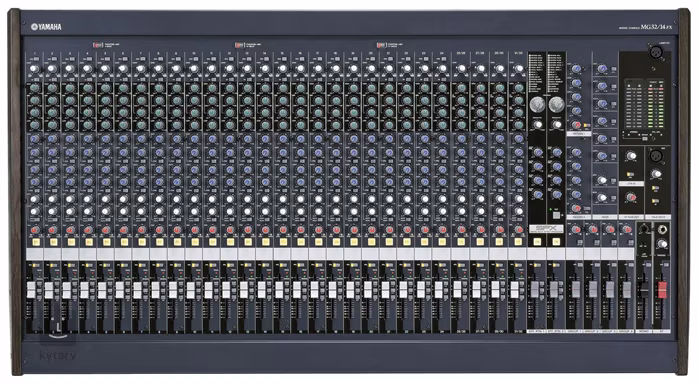Toggle the lower yellow talkback switch

click(655, 202)
